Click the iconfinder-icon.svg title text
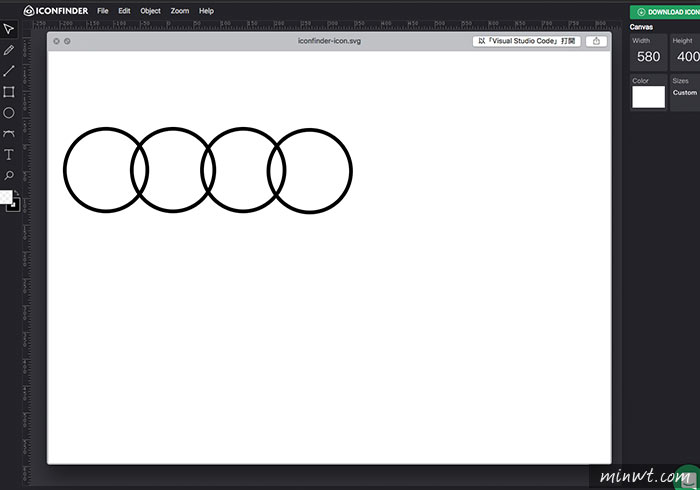Viewport: 700px width, 490px height. click(329, 41)
